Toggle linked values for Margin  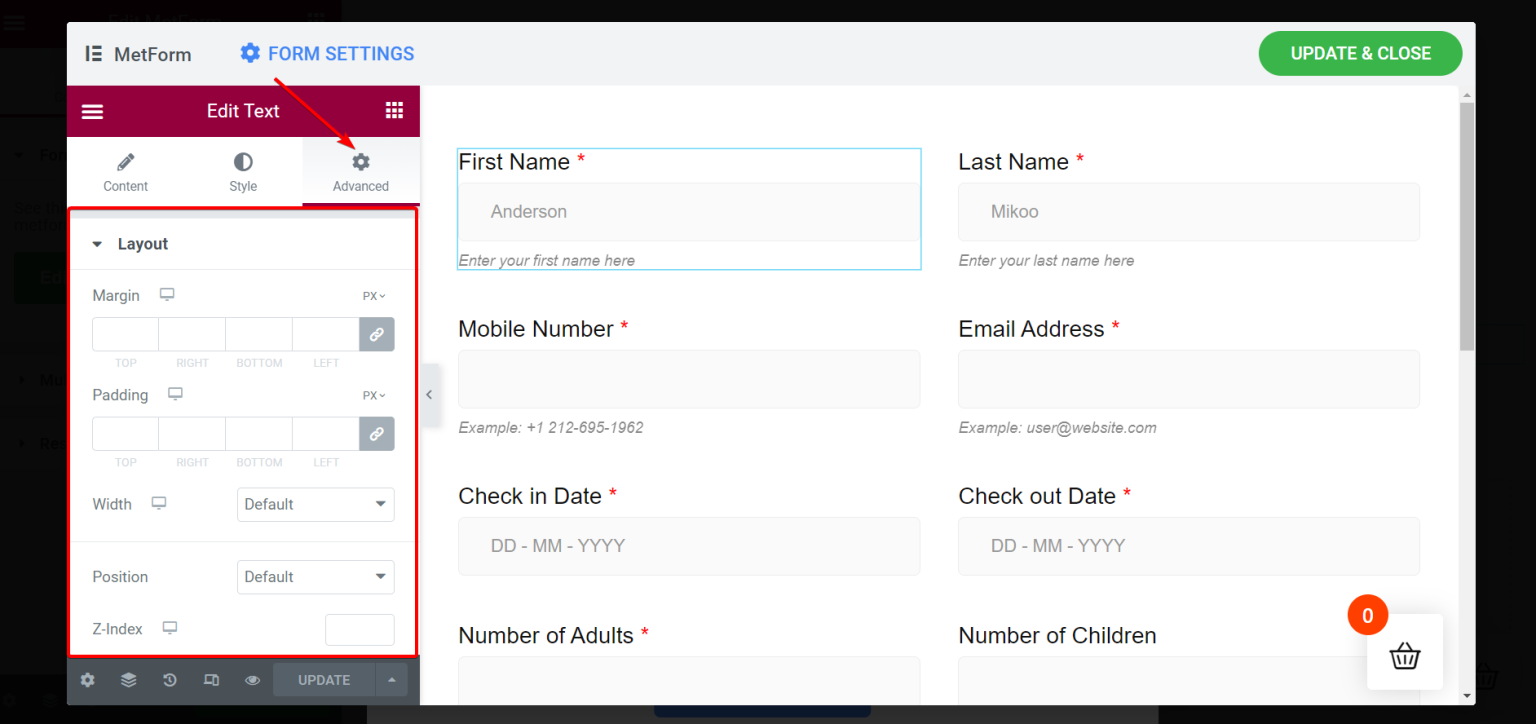pyautogui.click(x=377, y=334)
